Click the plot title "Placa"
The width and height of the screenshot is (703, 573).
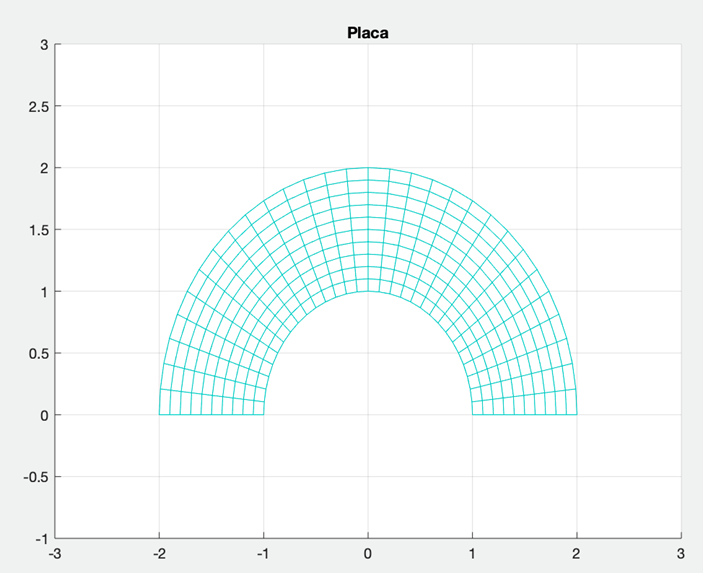(x=367, y=32)
